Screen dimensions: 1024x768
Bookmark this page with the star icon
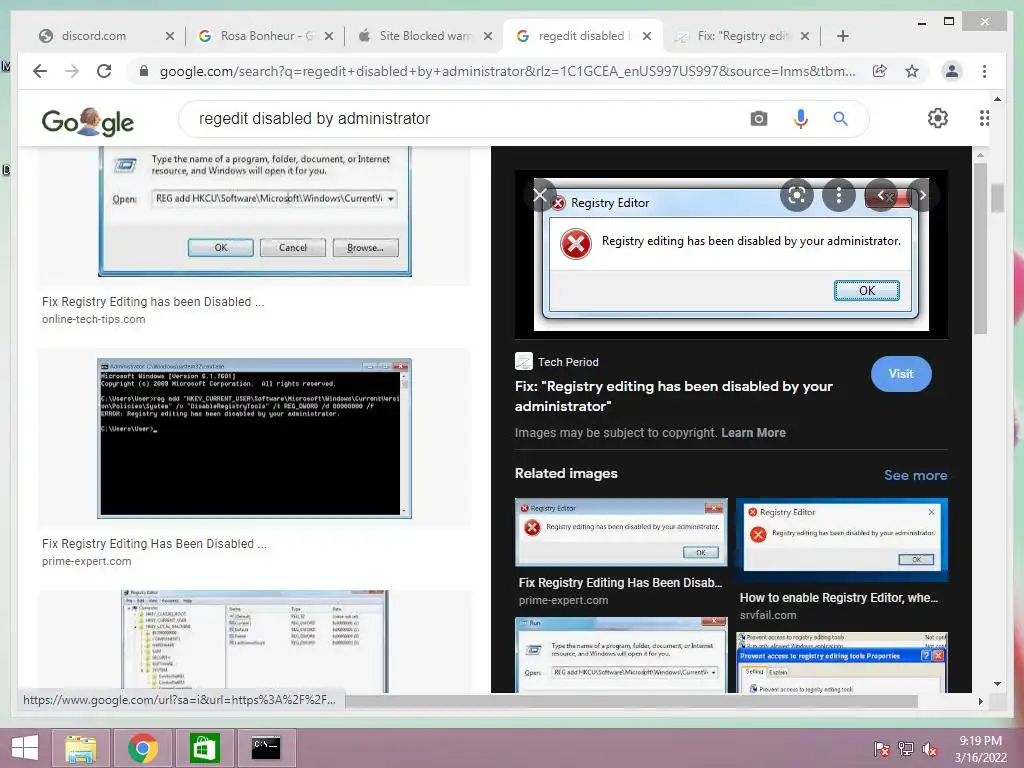click(x=912, y=71)
